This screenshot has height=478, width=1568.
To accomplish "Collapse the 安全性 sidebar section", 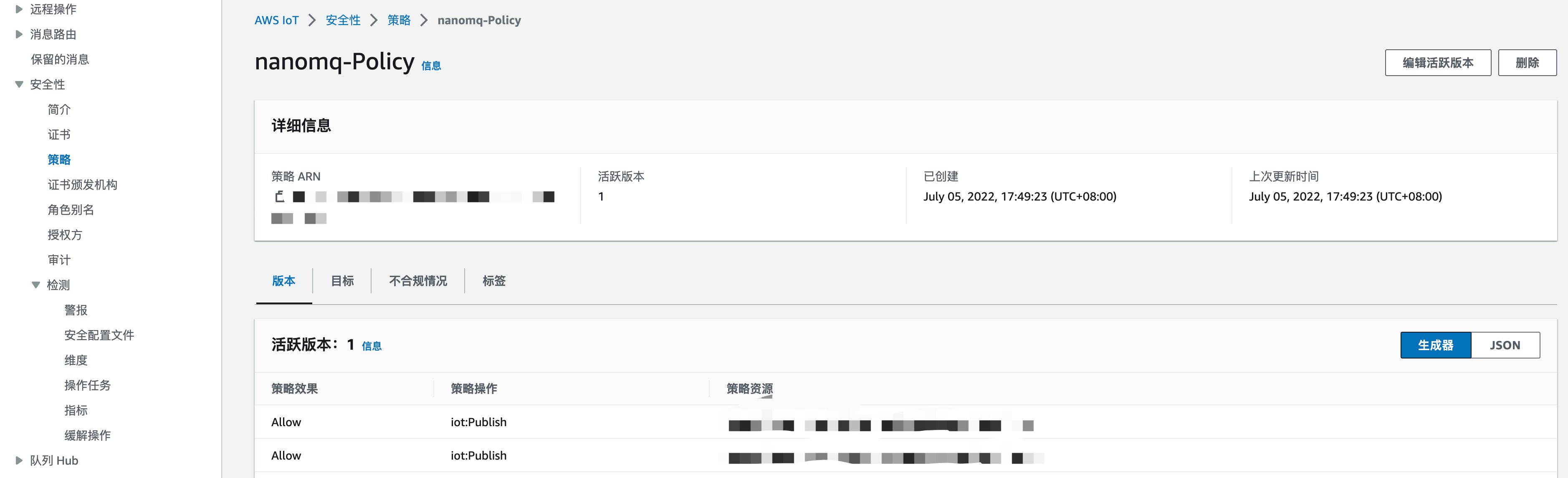I will click(19, 85).
